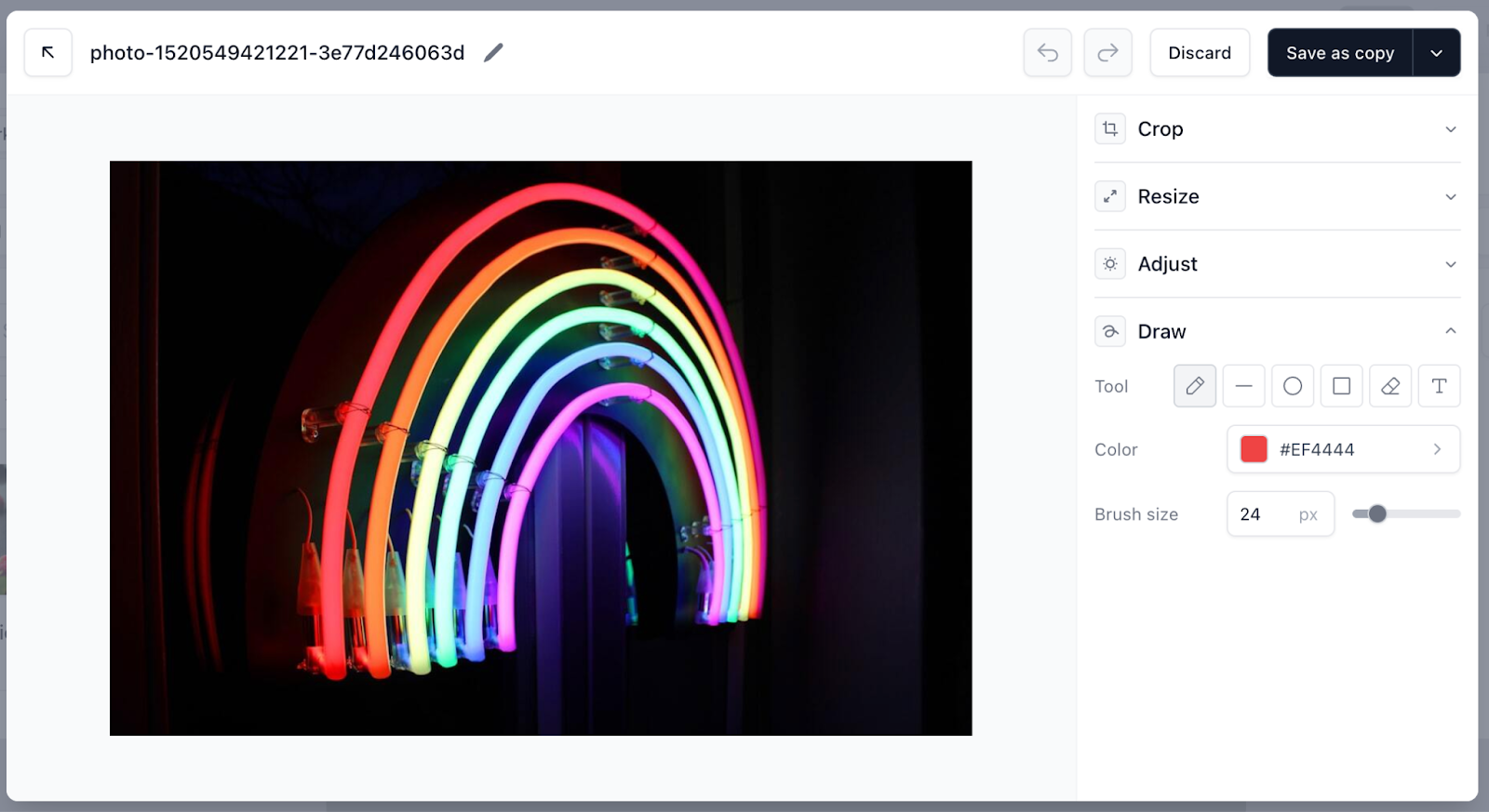Select the pencil freehand draw tool
Image resolution: width=1489 pixels, height=812 pixels.
[x=1195, y=386]
